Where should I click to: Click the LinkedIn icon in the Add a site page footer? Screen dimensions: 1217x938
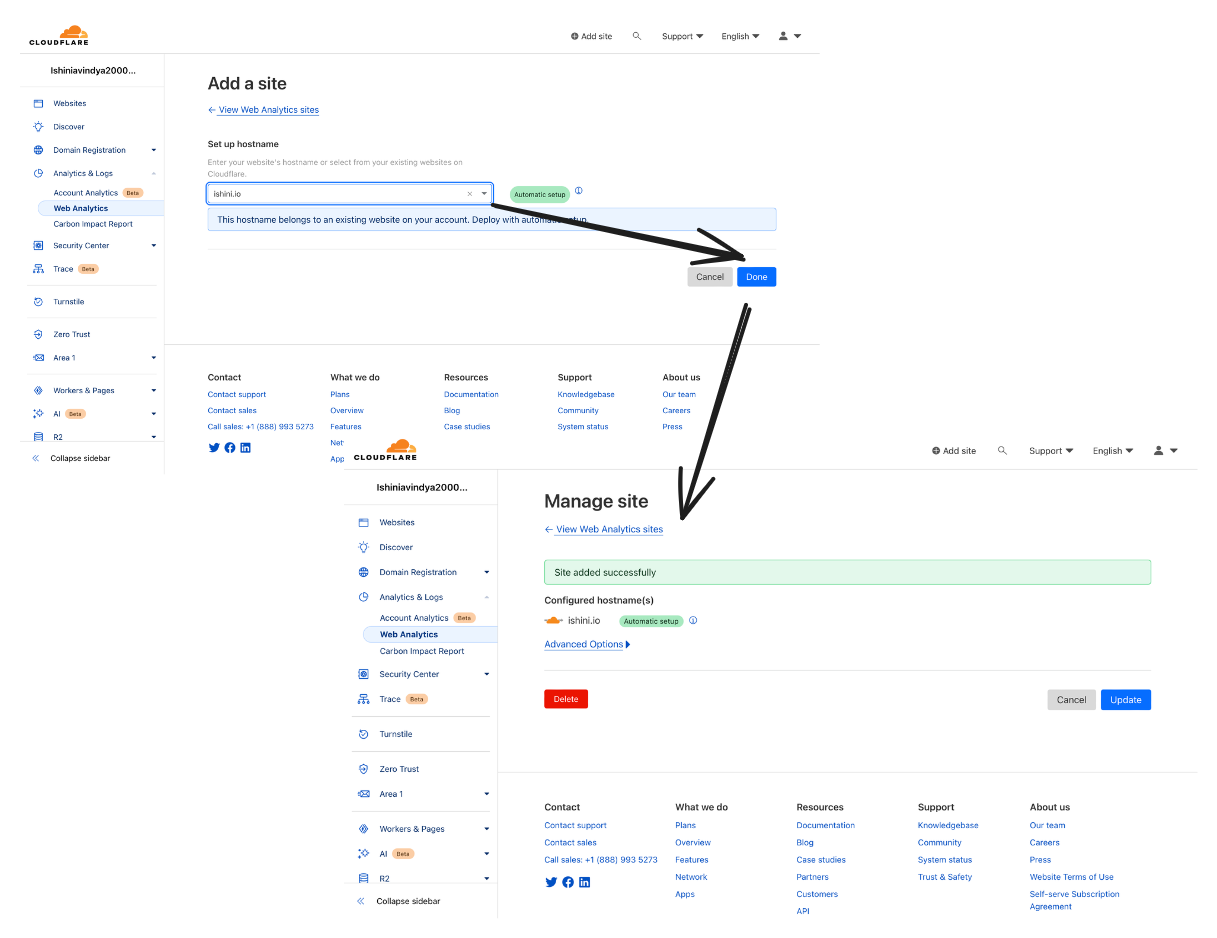(245, 447)
